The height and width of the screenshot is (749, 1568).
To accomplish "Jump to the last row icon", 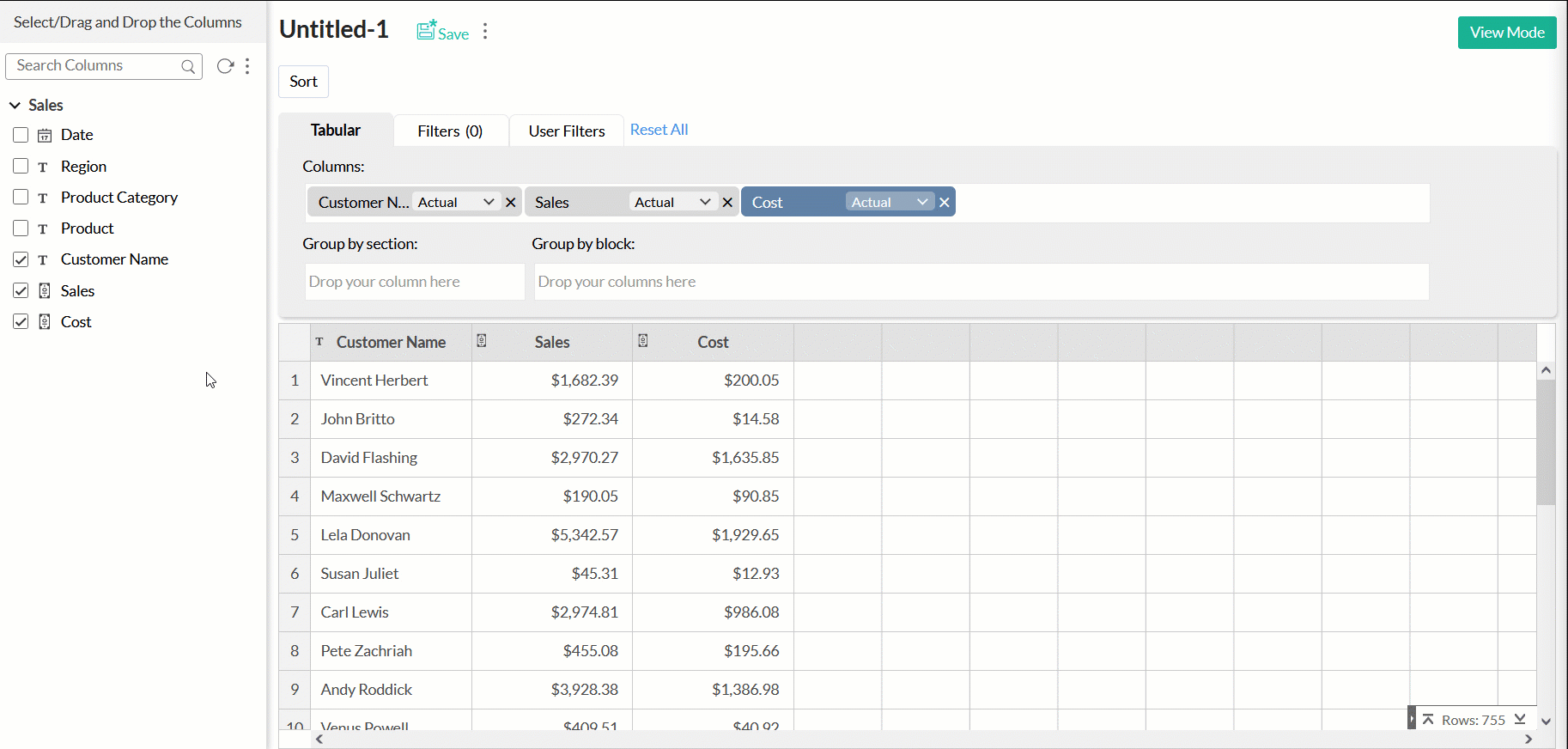I will point(1520,719).
